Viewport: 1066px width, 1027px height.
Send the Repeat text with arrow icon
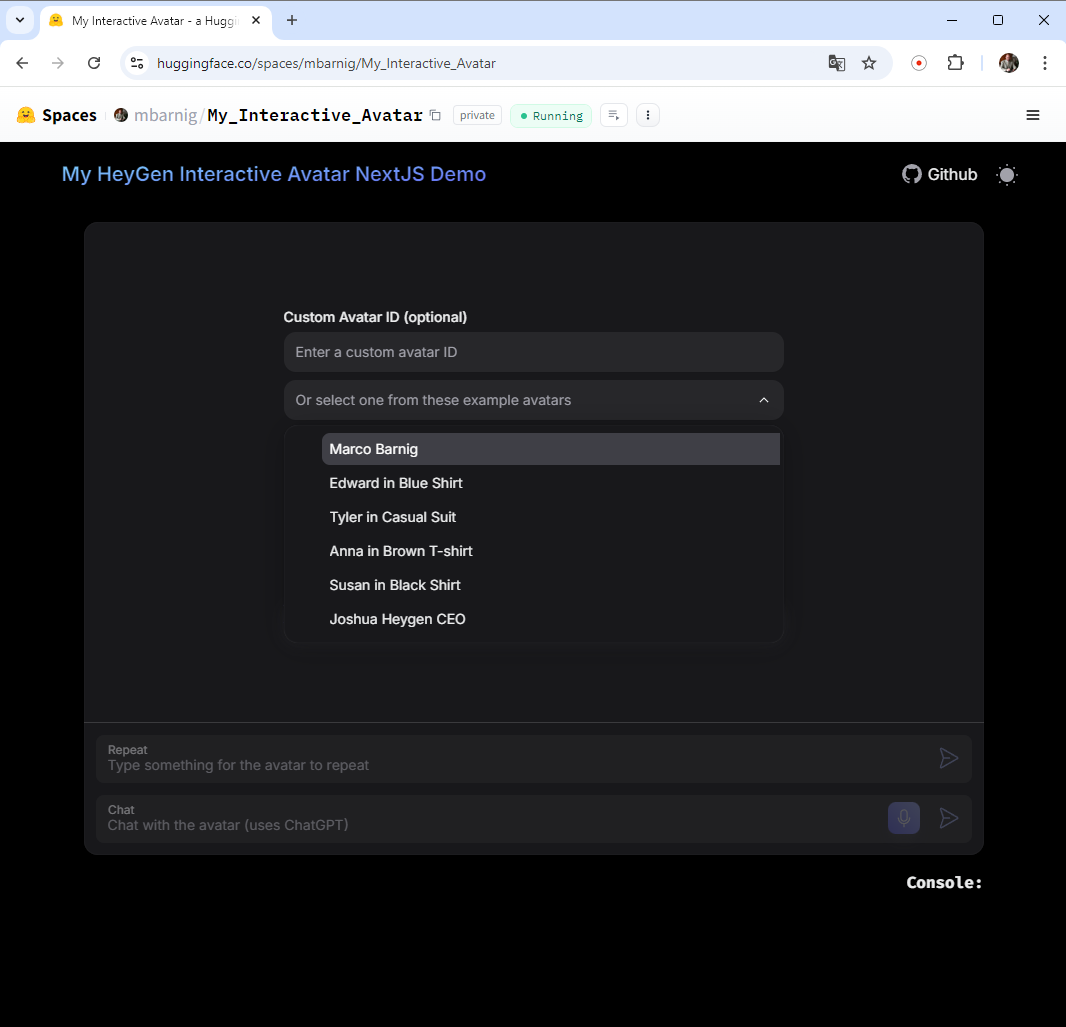coord(948,759)
